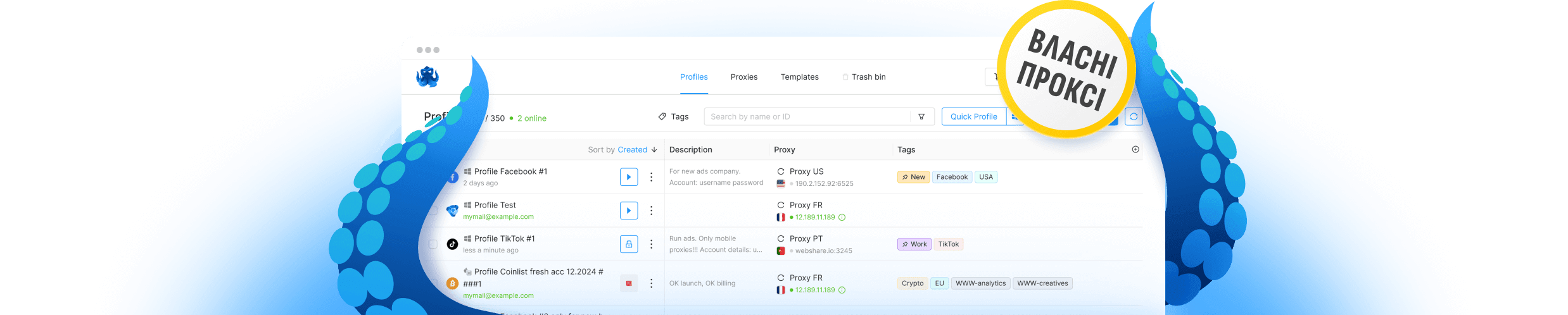This screenshot has width=1568, height=315.
Task: Recheck the Proxy US connection icon
Action: point(781,171)
